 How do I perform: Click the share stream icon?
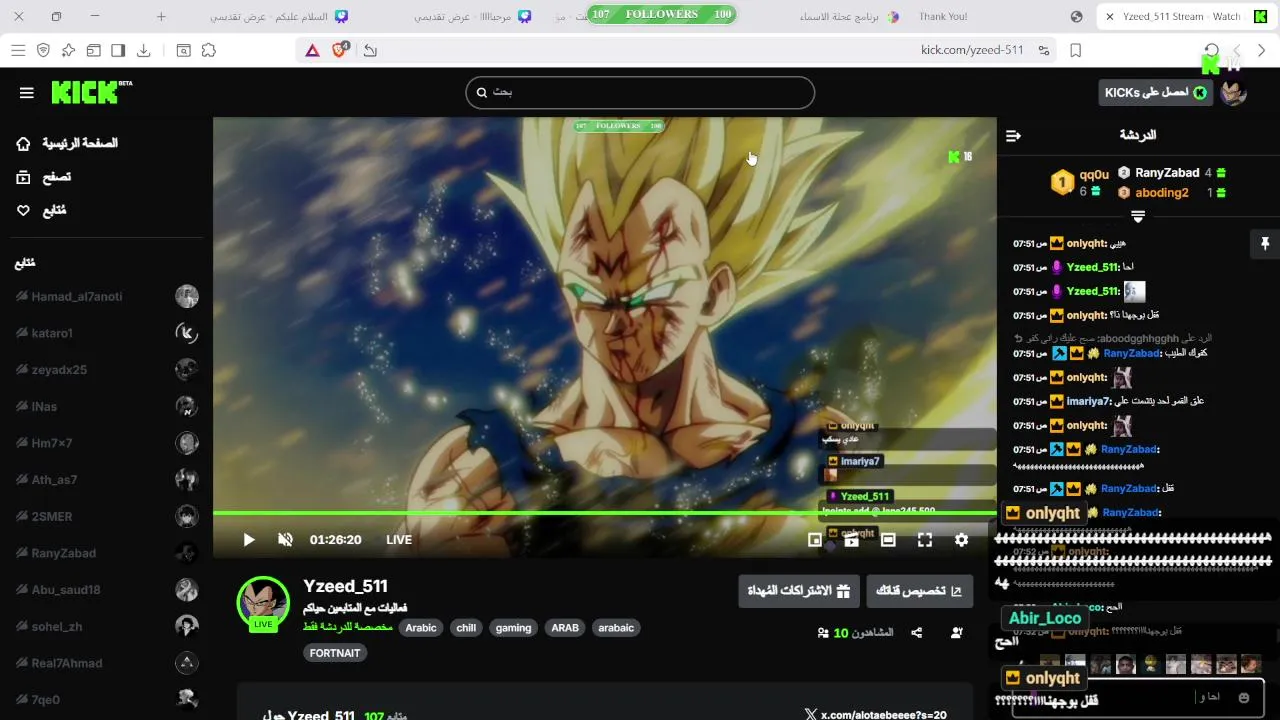pos(917,633)
